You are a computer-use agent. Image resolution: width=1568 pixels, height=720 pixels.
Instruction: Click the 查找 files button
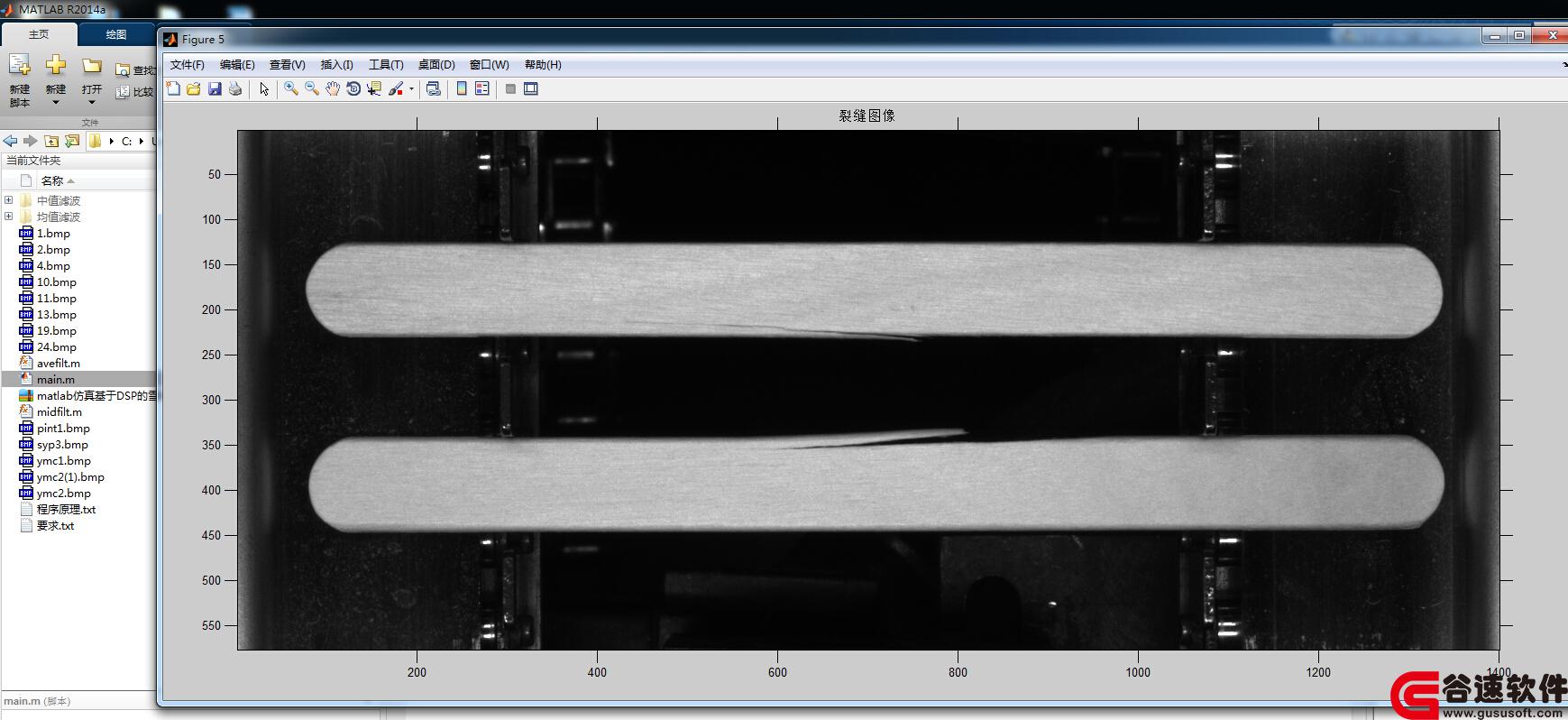(x=135, y=69)
